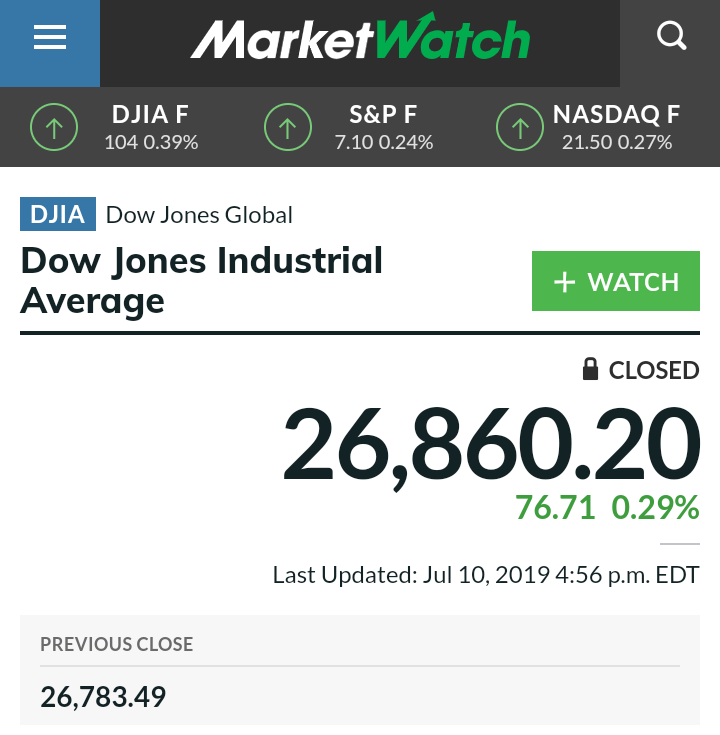Image resolution: width=720 pixels, height=735 pixels.
Task: Click the Last Updated timestamp text
Action: pos(486,575)
